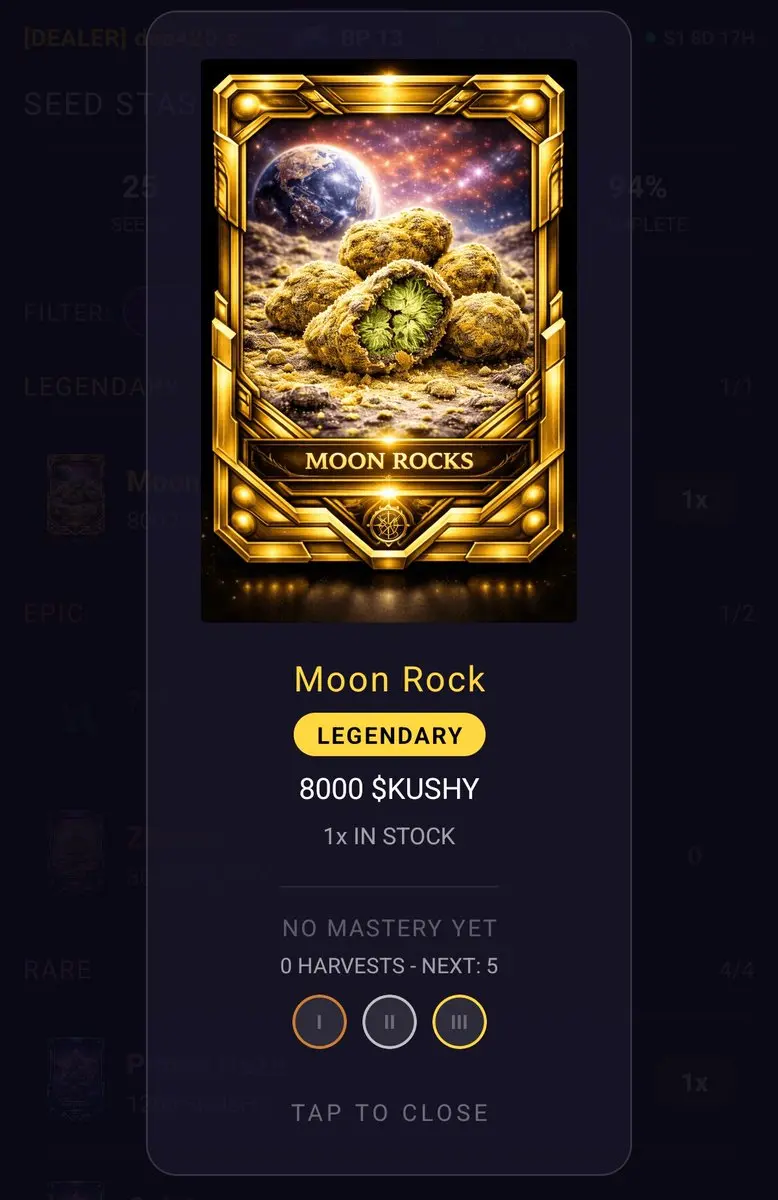Select the silver mastery tier II badge
This screenshot has height=1200, width=778.
coord(389,1023)
